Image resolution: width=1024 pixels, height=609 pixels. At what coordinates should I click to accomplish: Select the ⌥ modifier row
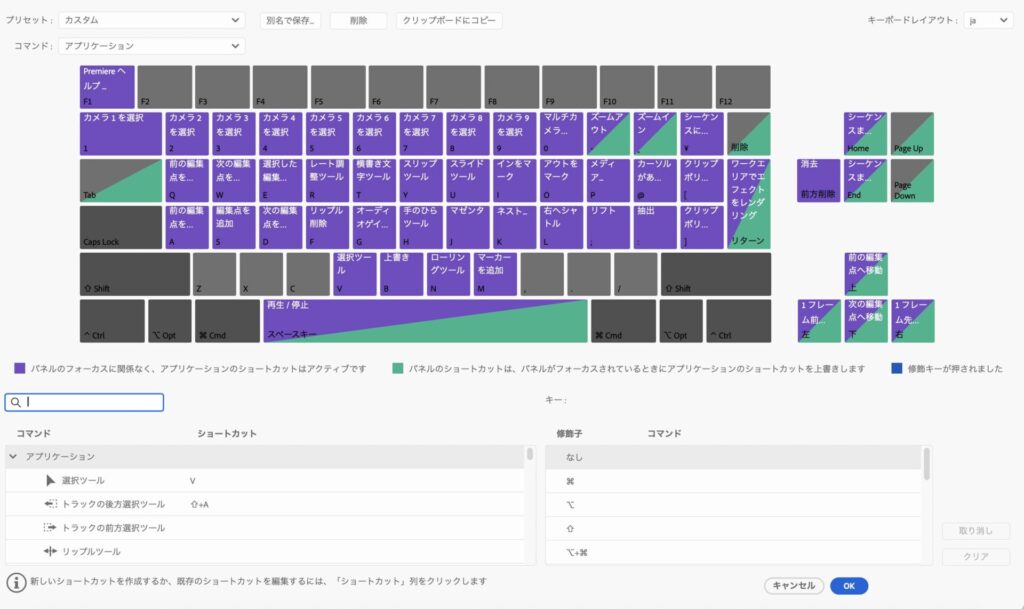pos(733,505)
